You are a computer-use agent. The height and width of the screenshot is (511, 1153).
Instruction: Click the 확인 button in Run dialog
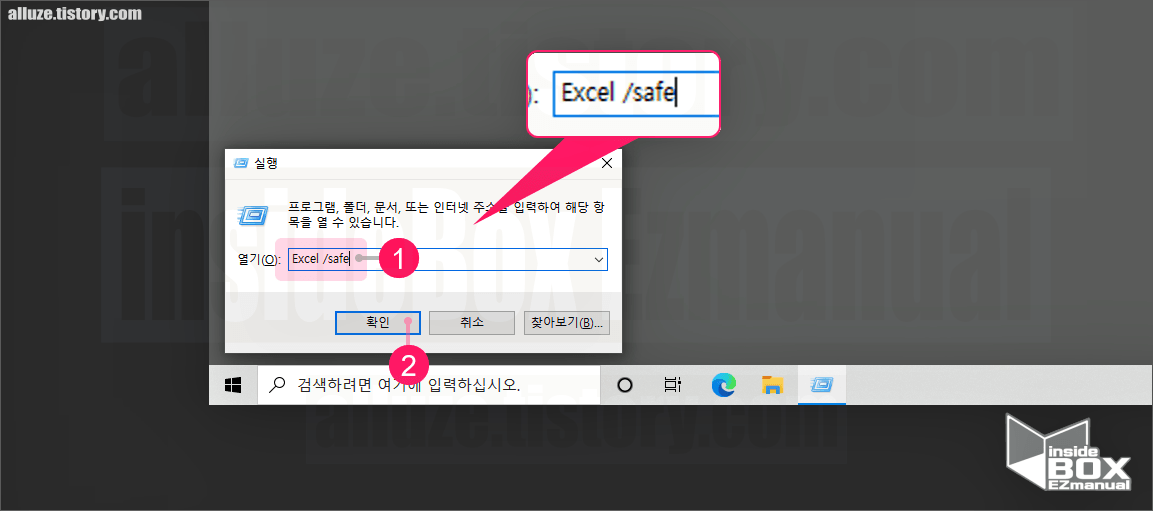tap(377, 322)
